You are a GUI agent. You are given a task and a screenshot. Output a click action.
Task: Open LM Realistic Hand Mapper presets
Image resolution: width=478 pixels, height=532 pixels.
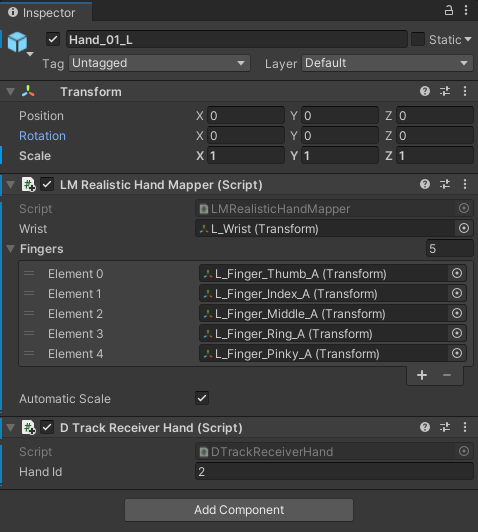click(445, 184)
